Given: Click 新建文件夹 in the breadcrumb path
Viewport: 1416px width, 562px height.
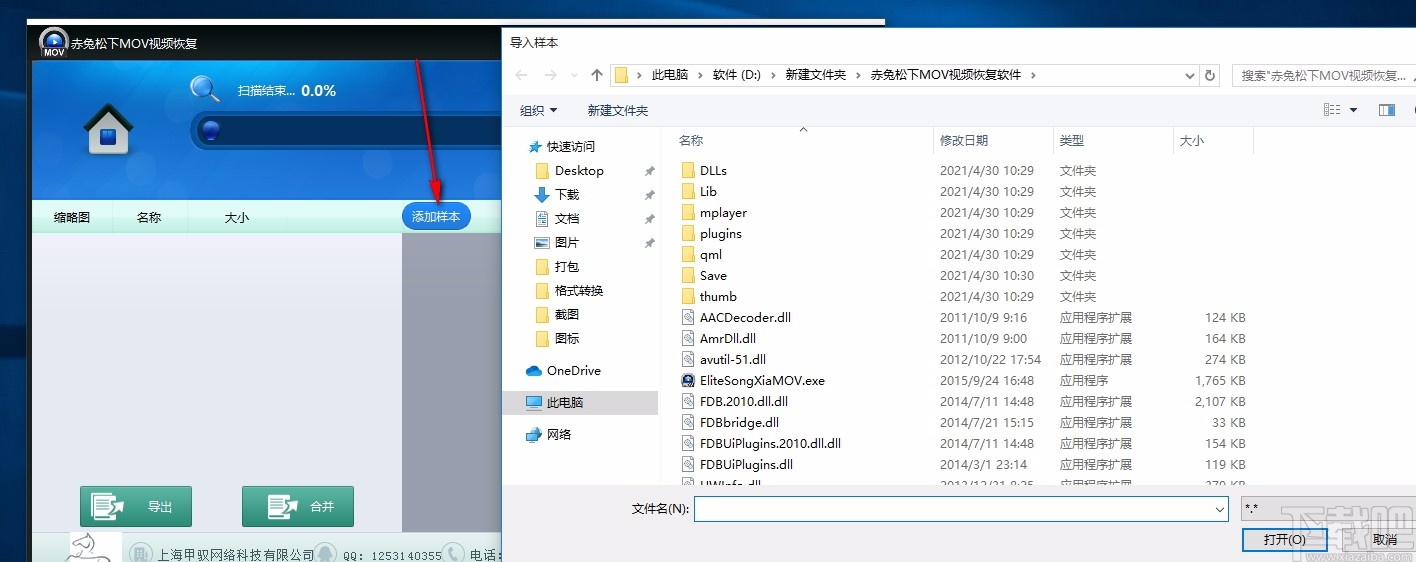Looking at the screenshot, I should (x=816, y=75).
